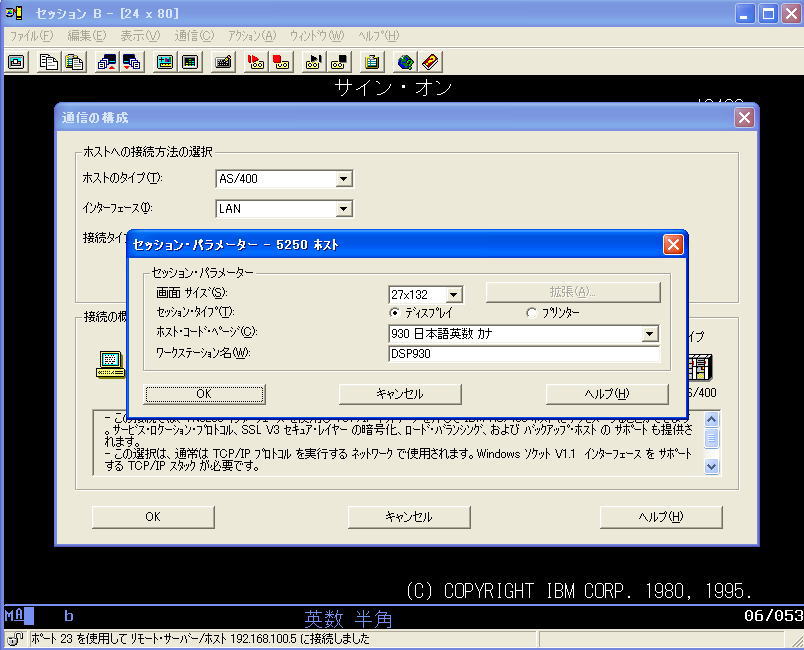Click the ホスト・コード・ページ(C): label

[x=207, y=332]
